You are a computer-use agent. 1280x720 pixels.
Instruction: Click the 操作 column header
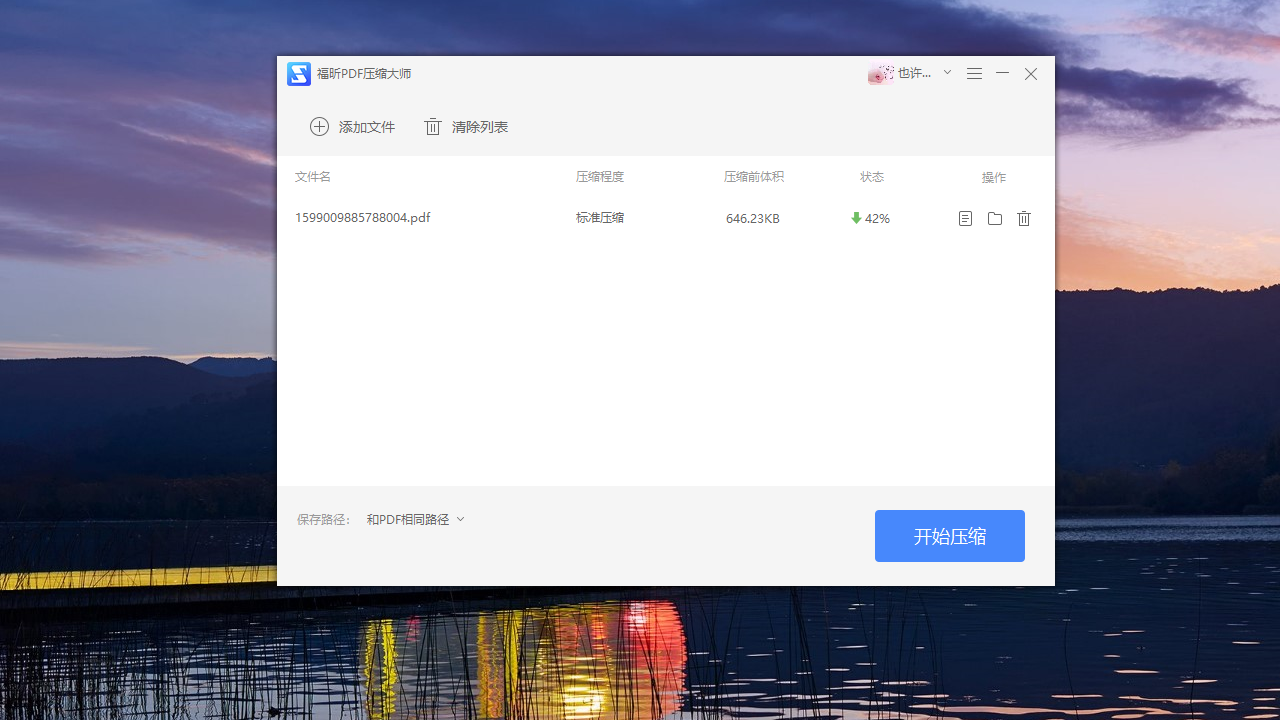[x=993, y=176]
